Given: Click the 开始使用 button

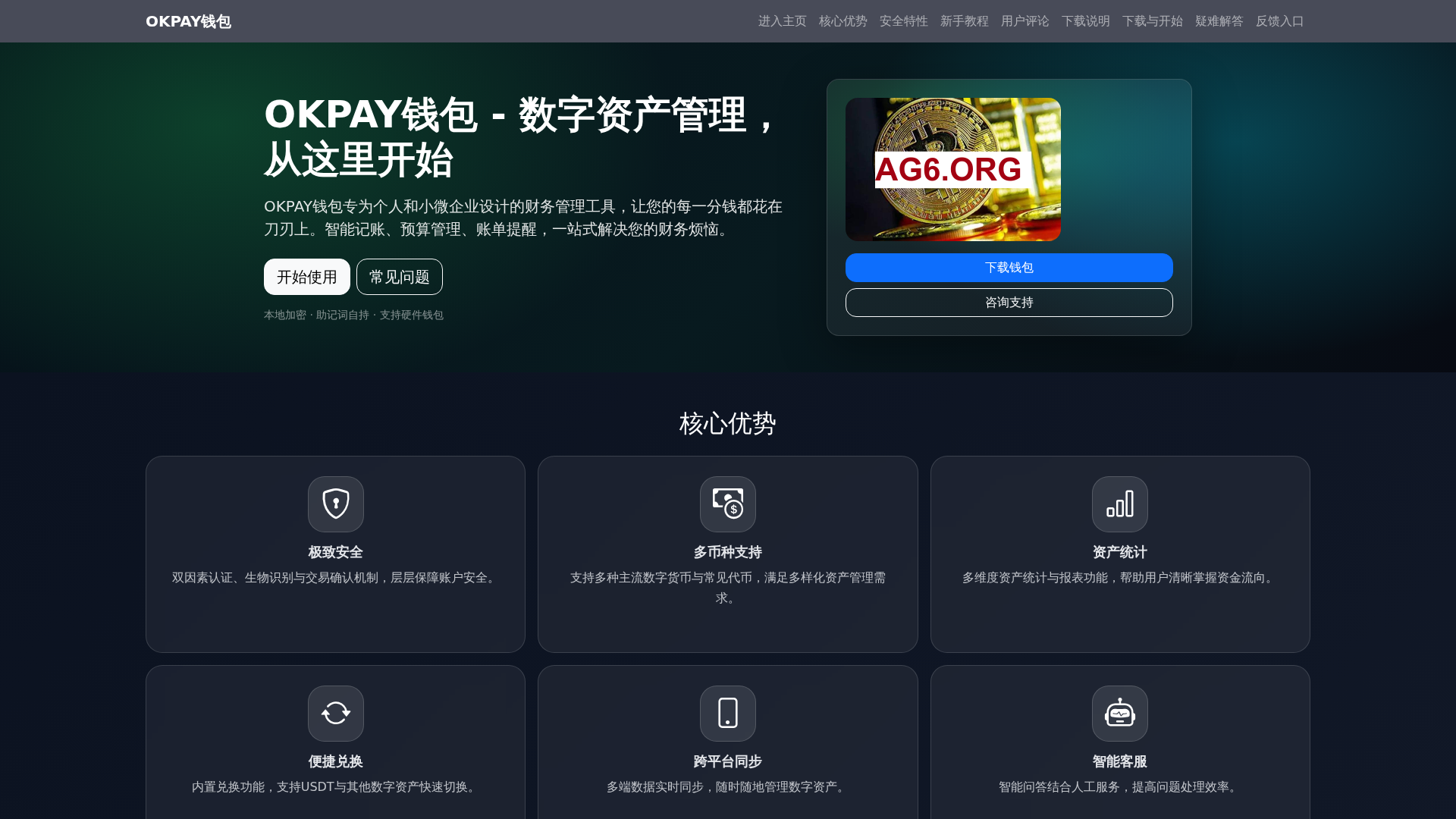Looking at the screenshot, I should pyautogui.click(x=307, y=277).
